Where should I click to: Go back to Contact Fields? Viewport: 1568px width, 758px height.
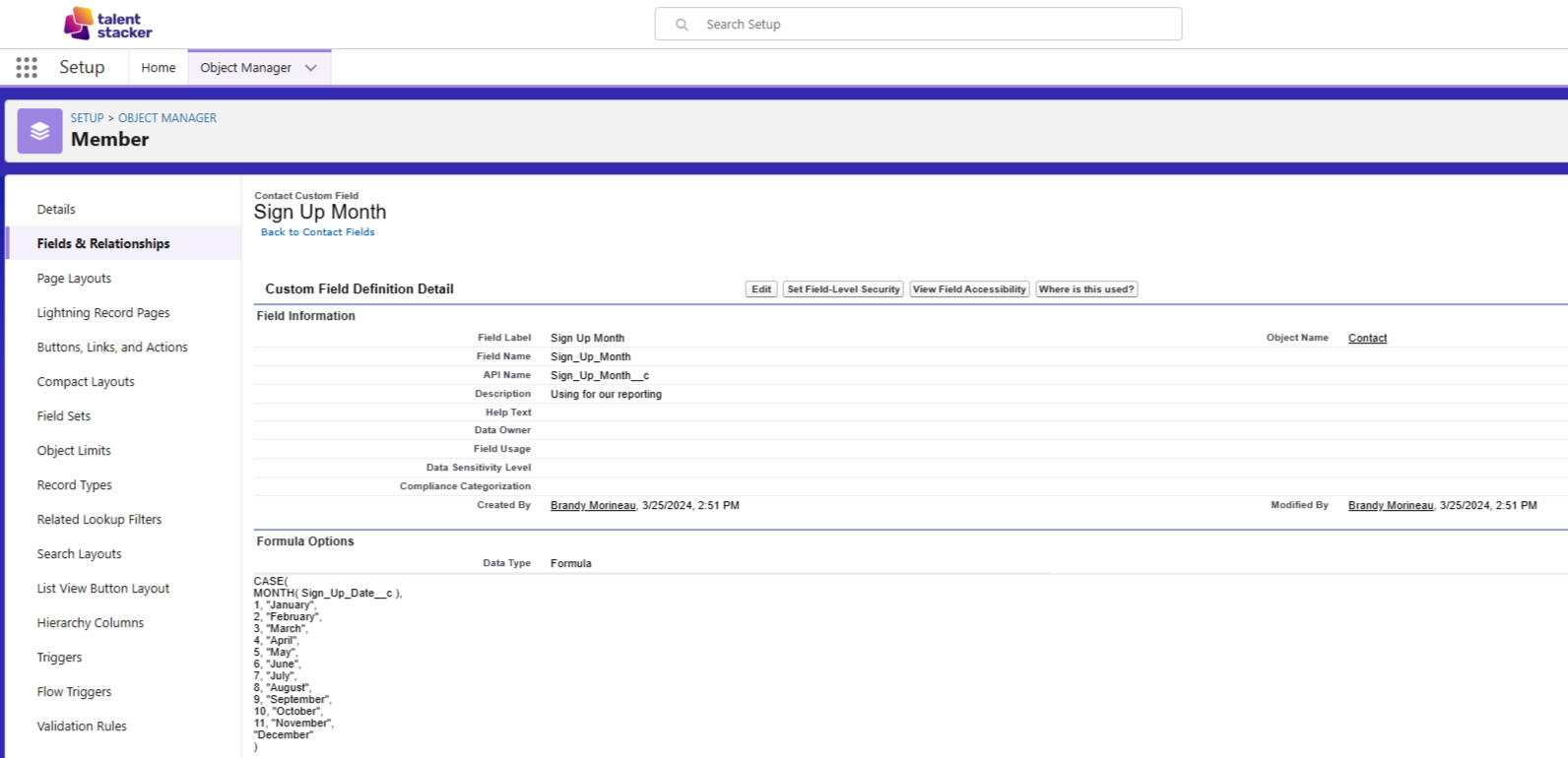(317, 232)
